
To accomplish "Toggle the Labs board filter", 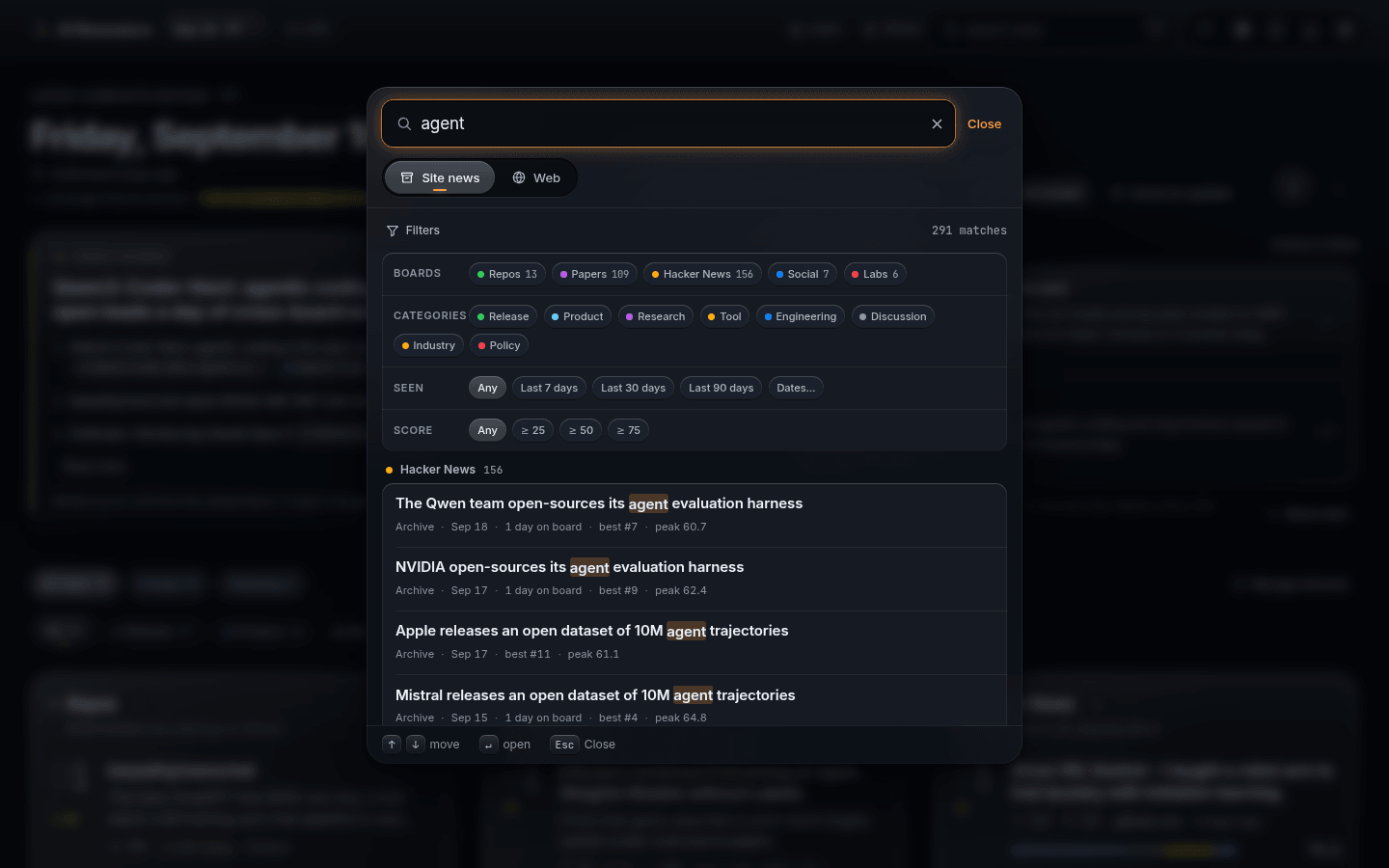I will (875, 274).
